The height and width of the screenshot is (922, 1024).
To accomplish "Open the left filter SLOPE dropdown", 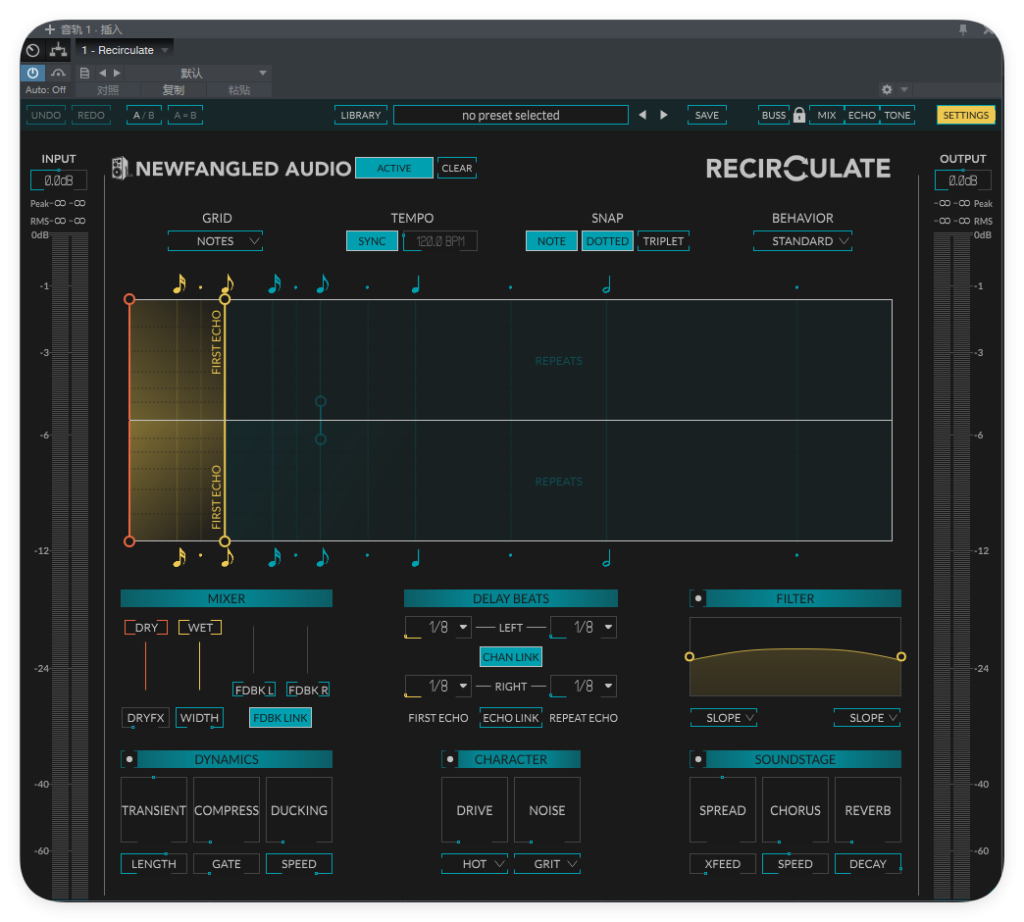I will pos(724,718).
